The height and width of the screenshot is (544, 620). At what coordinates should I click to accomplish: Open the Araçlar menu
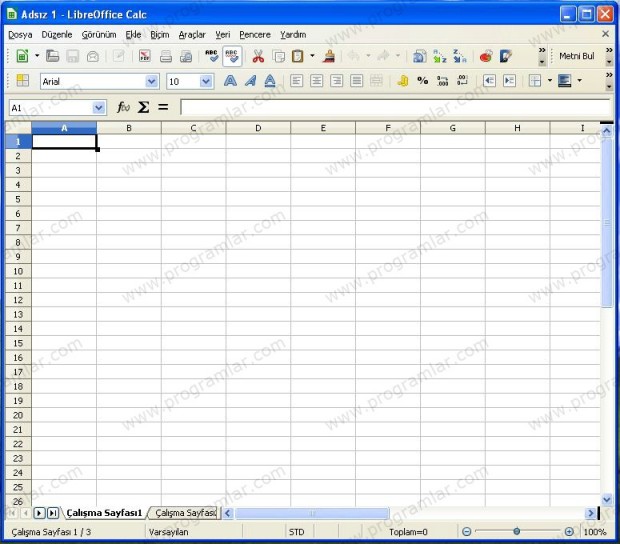coord(192,35)
